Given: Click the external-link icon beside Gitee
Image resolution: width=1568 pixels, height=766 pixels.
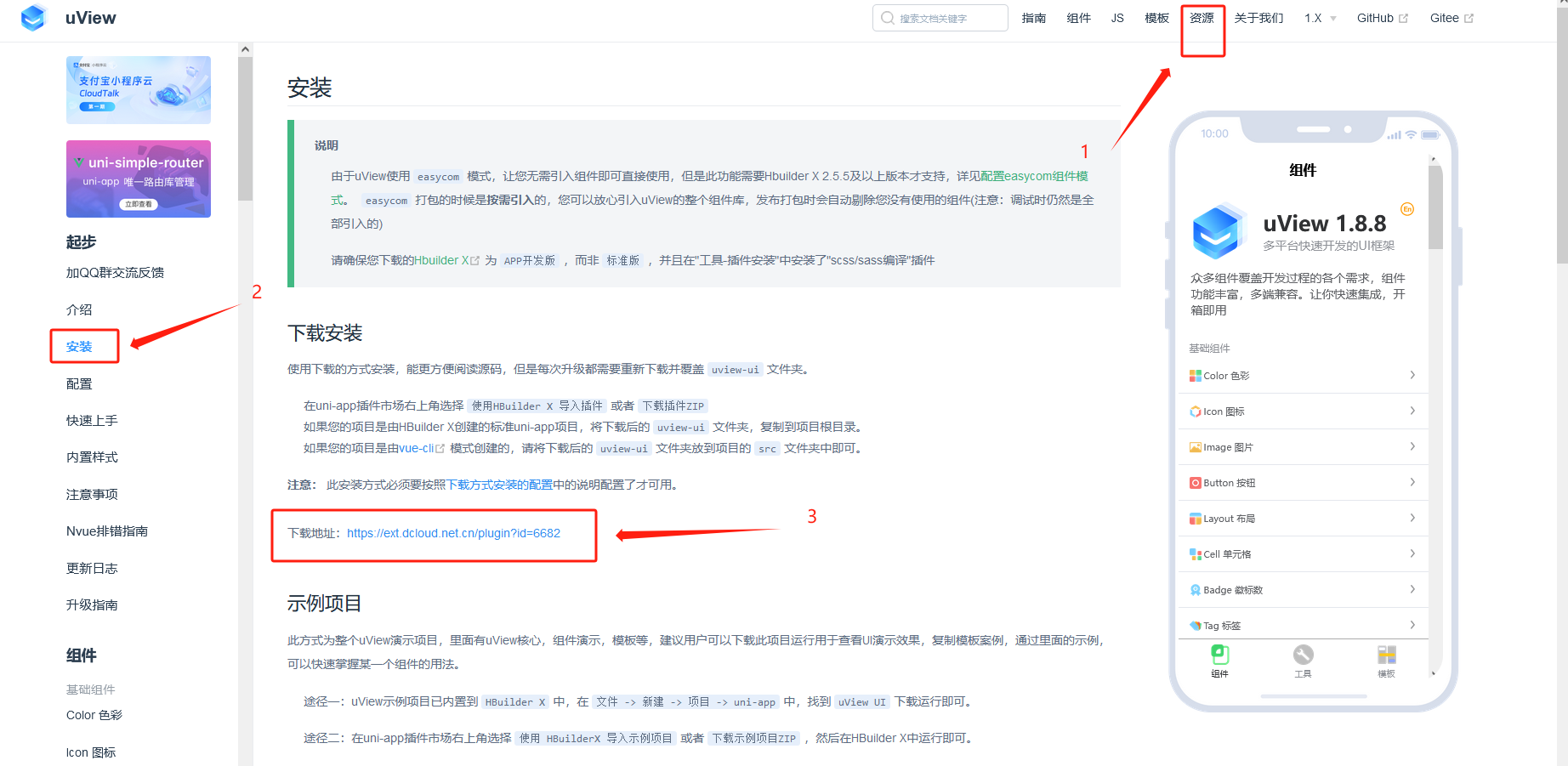Looking at the screenshot, I should (x=1469, y=19).
